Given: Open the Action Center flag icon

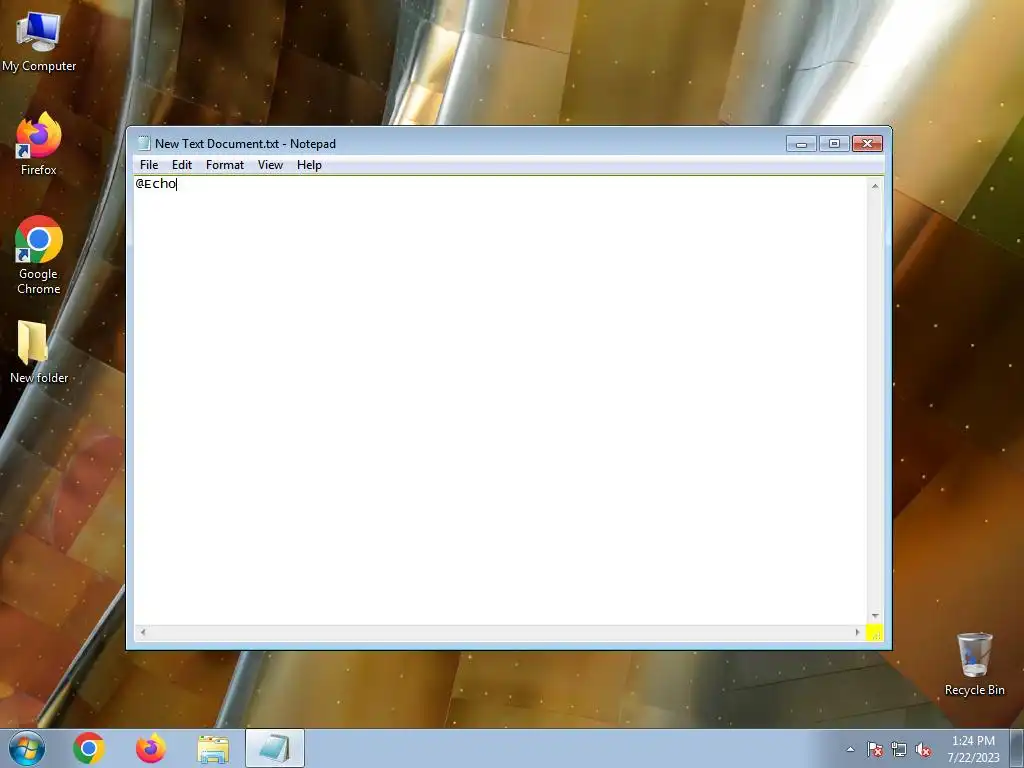Looking at the screenshot, I should [874, 749].
